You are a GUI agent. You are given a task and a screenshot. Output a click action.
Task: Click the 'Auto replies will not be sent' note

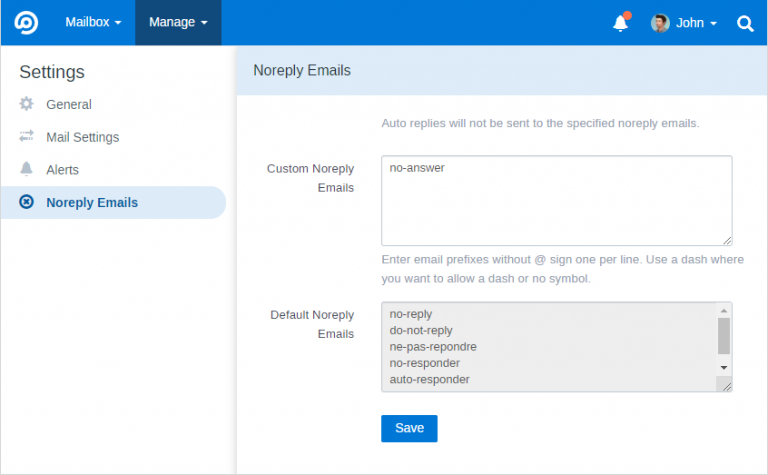pos(540,123)
